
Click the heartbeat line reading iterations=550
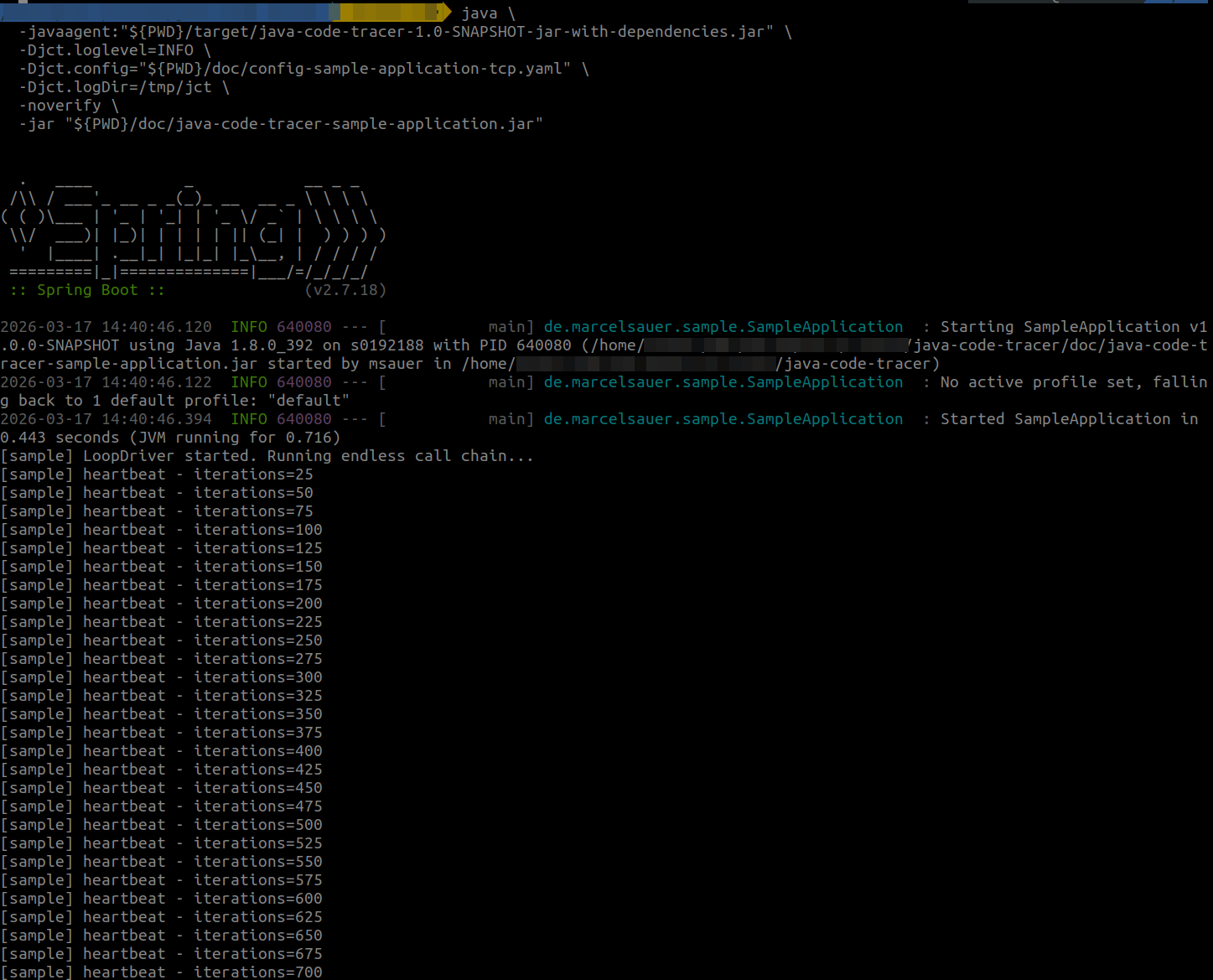click(x=161, y=862)
